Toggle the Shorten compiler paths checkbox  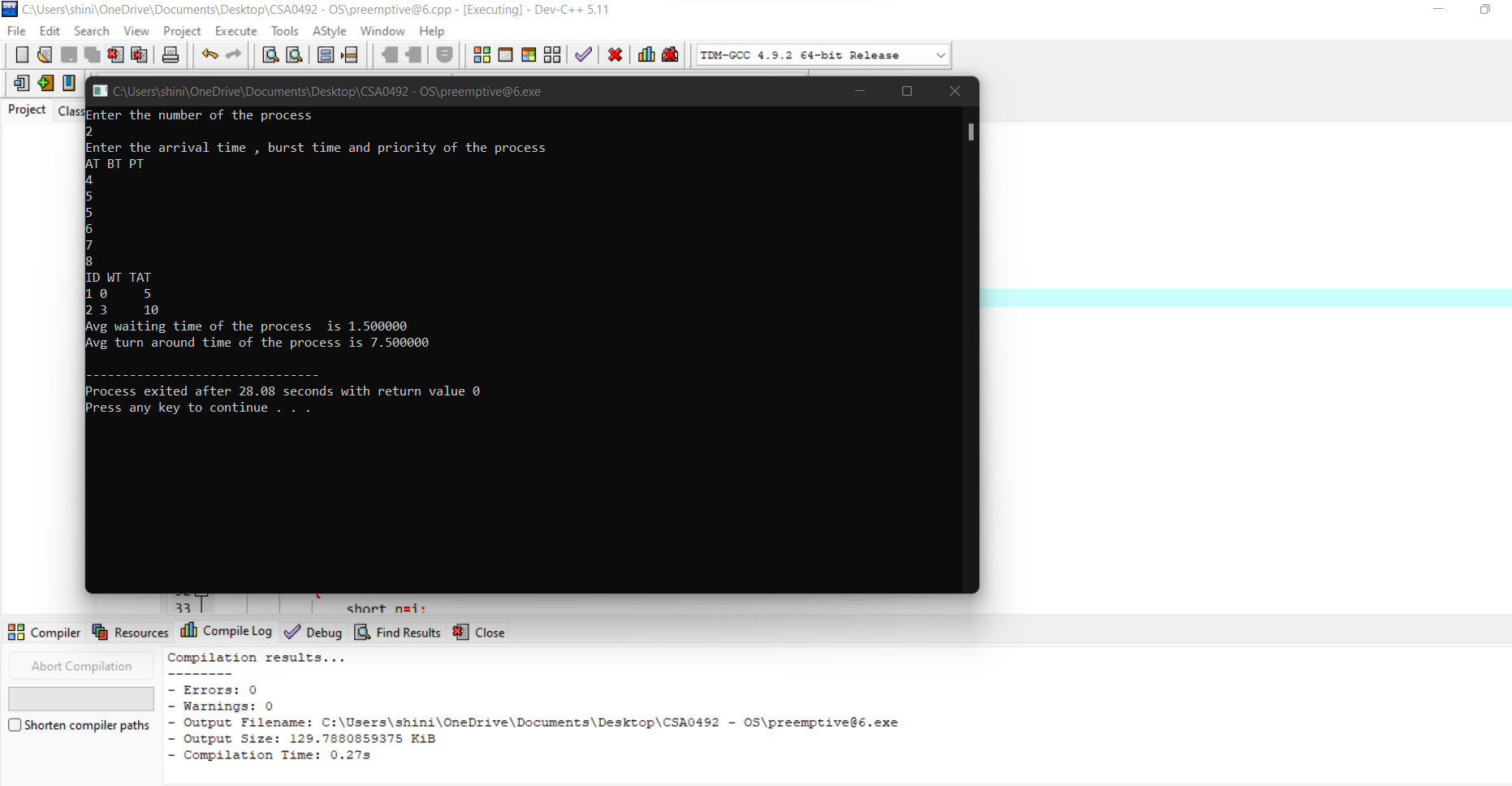point(14,725)
